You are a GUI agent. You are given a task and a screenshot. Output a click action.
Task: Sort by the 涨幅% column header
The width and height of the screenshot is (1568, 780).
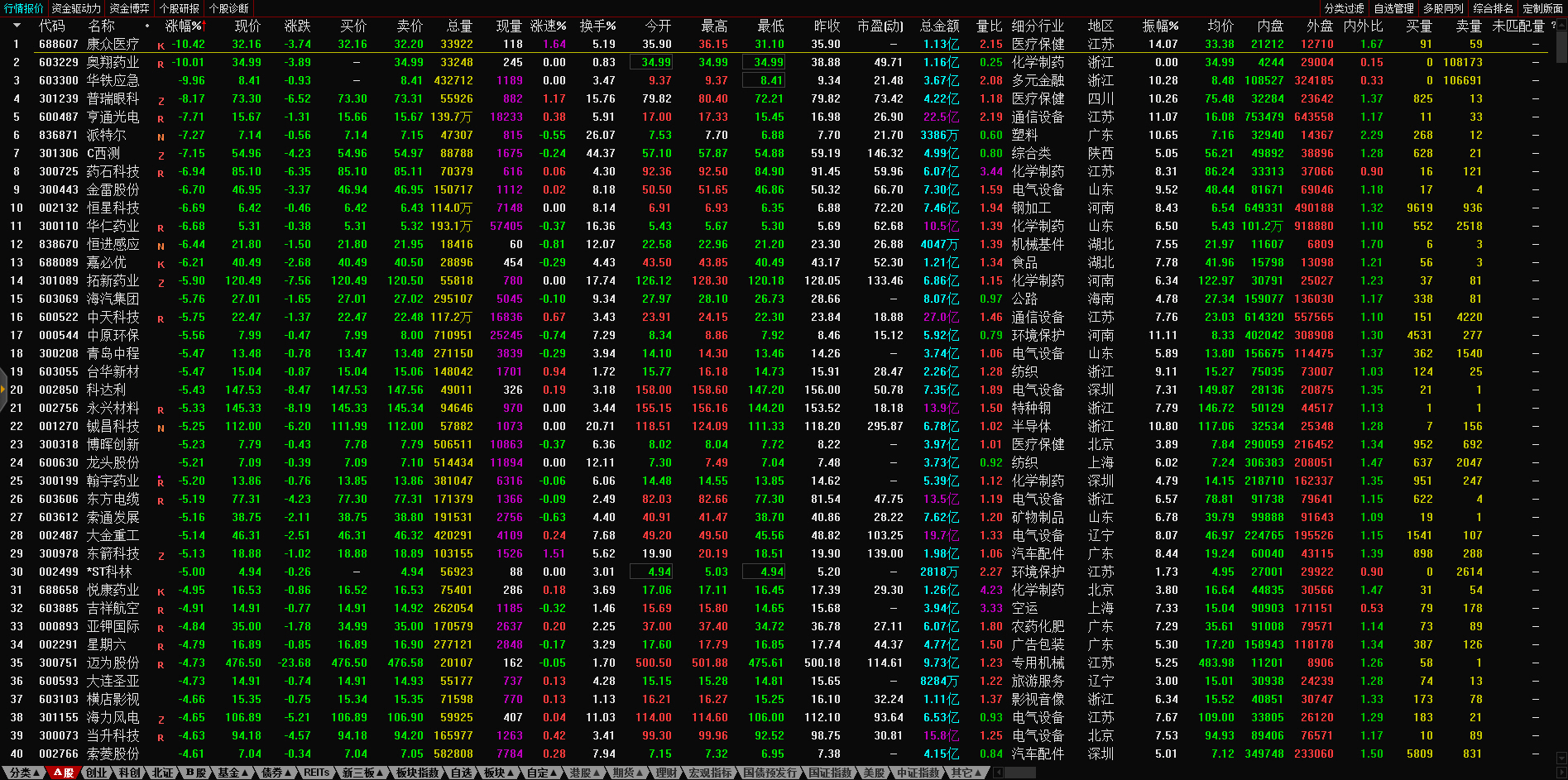184,26
